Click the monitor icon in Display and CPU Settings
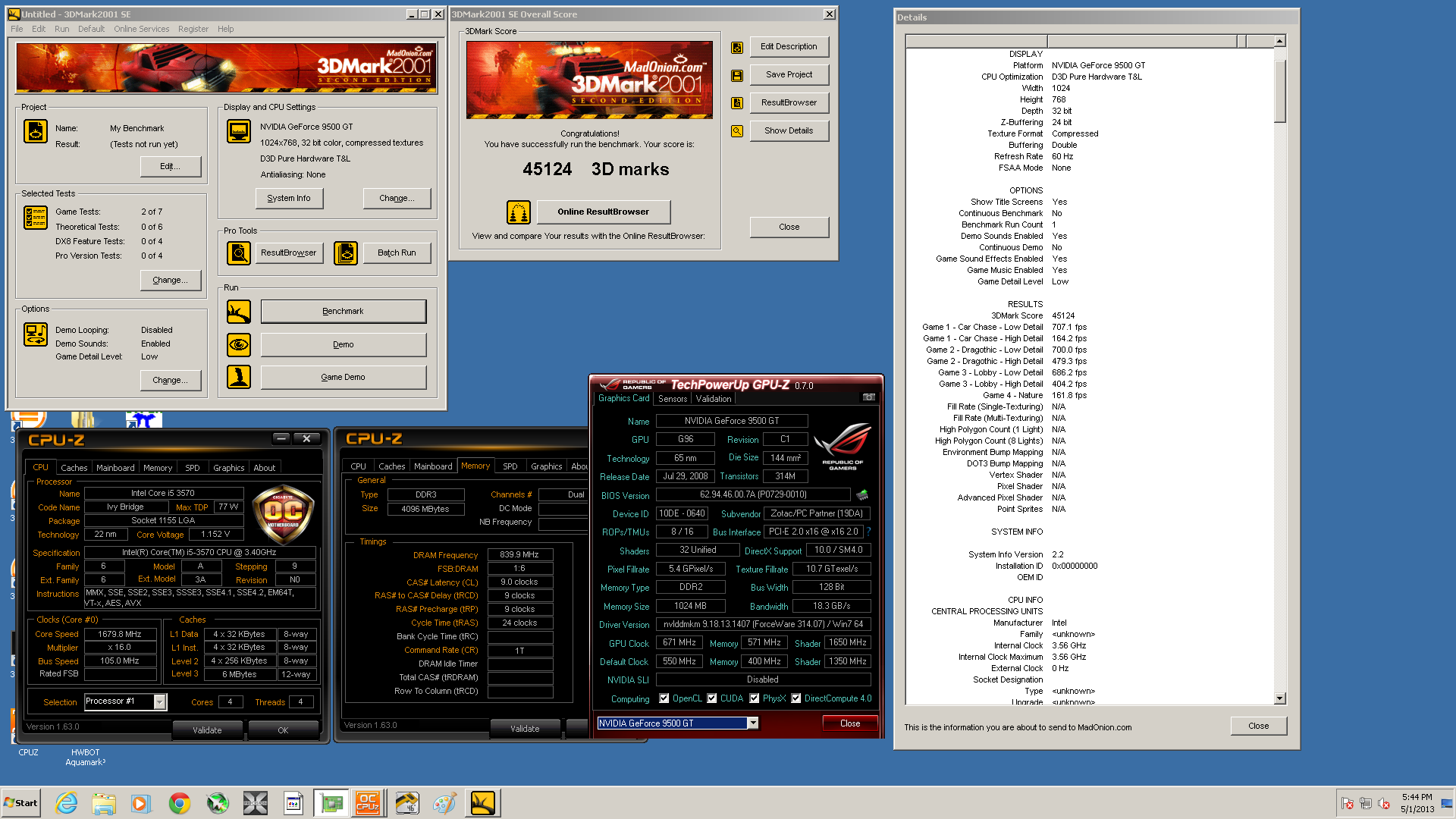 [x=239, y=131]
